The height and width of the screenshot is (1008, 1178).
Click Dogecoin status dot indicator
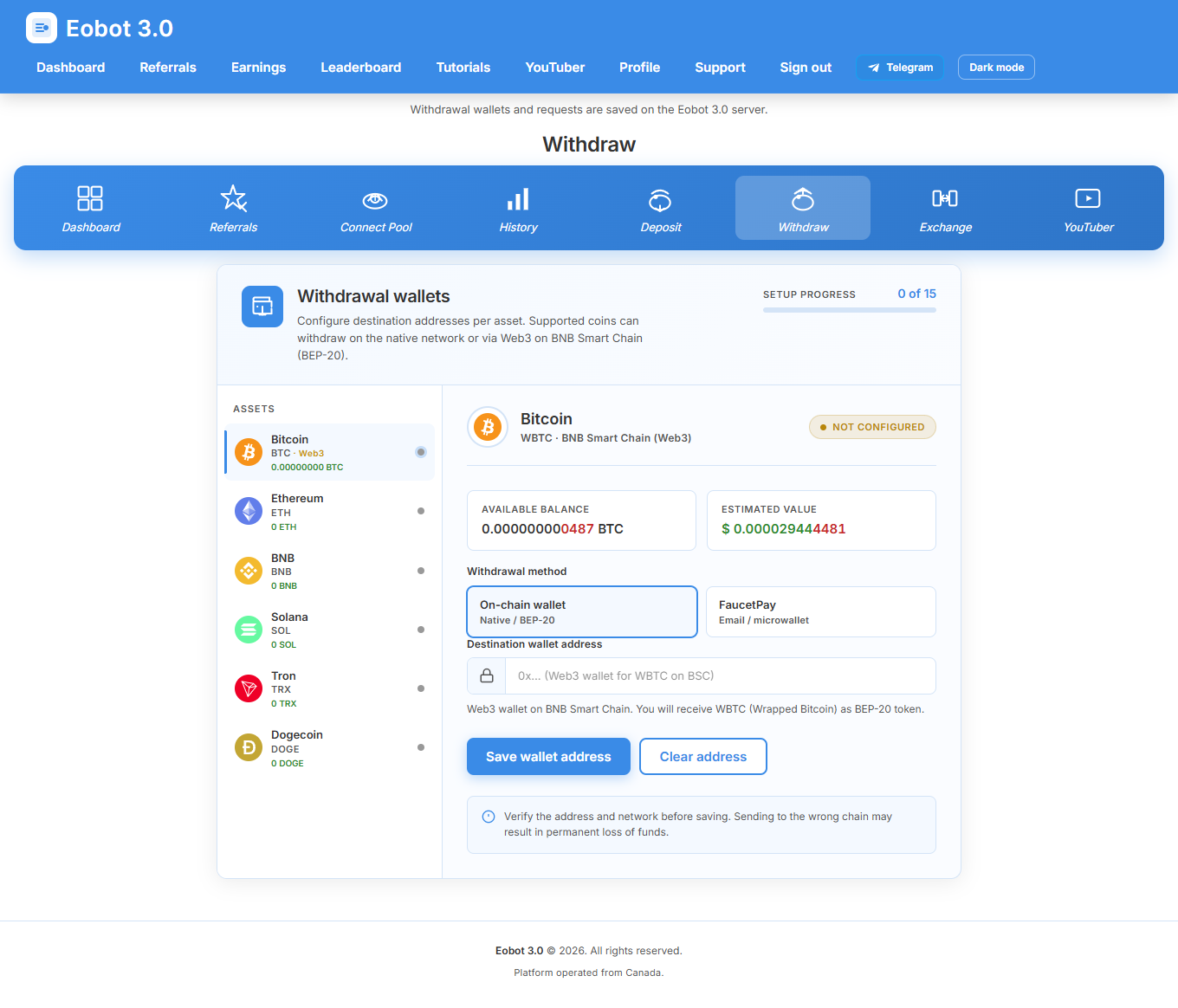coord(421,747)
